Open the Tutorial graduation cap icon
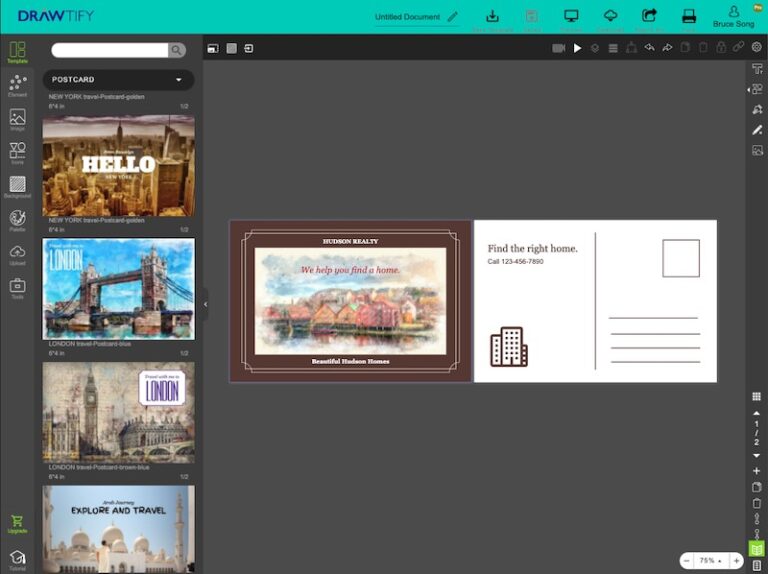Screen dimensions: 768x574 [17, 560]
